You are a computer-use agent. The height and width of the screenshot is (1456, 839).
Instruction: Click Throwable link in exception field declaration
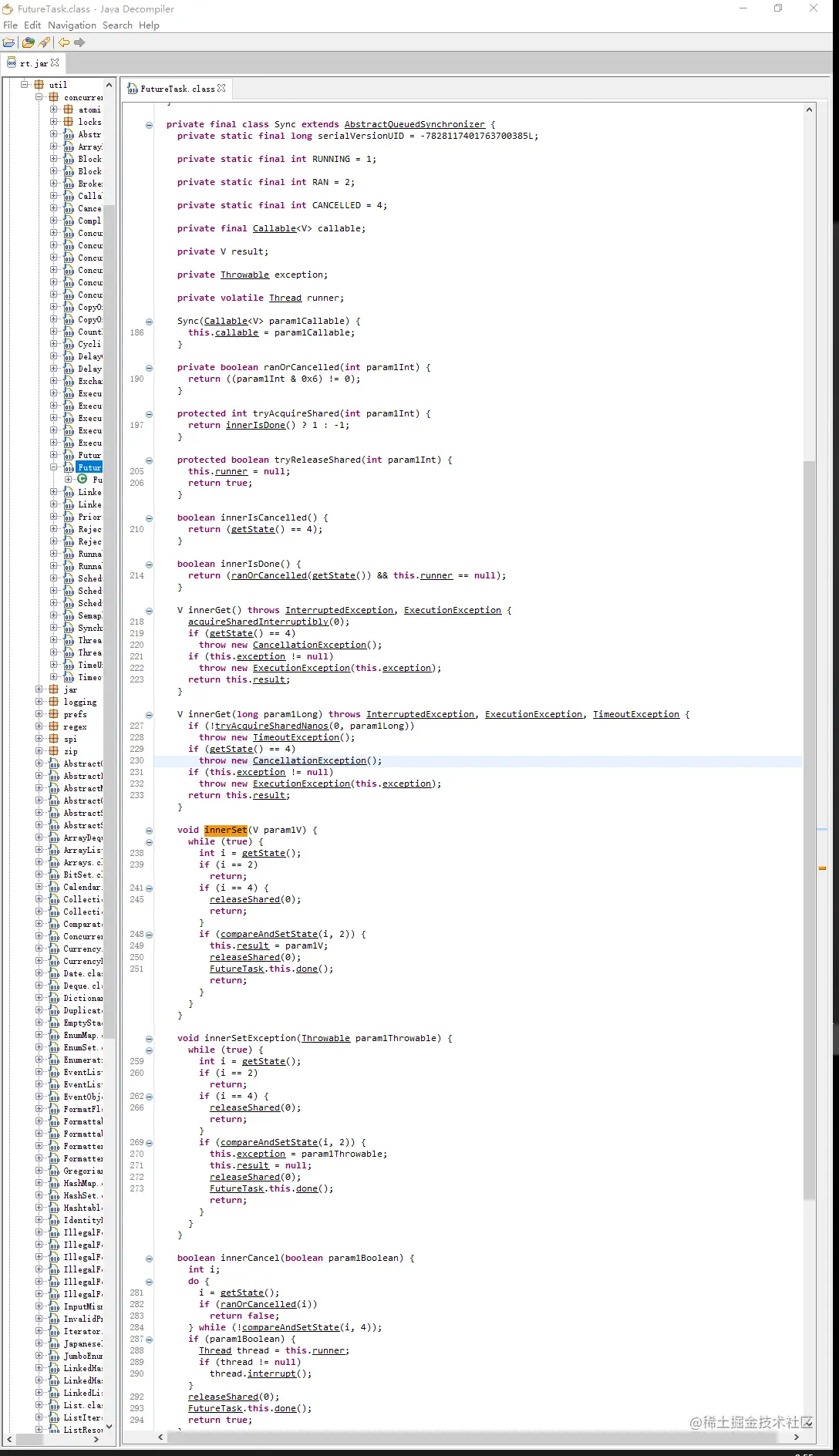click(244, 275)
